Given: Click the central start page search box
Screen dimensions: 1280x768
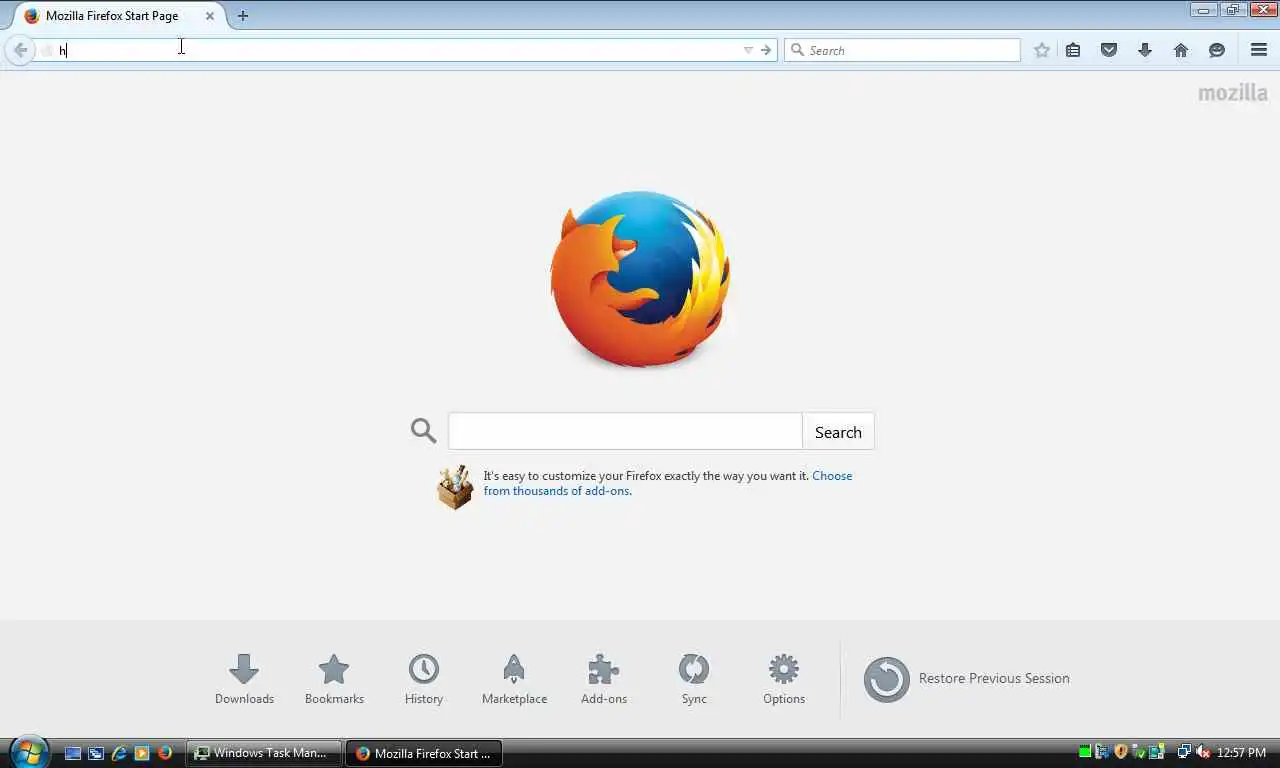Looking at the screenshot, I should click(625, 432).
